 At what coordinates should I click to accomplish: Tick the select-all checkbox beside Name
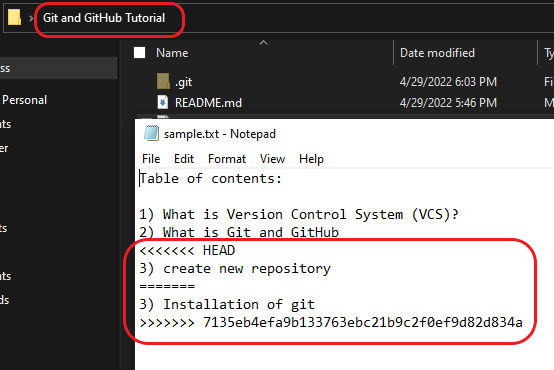(x=140, y=53)
